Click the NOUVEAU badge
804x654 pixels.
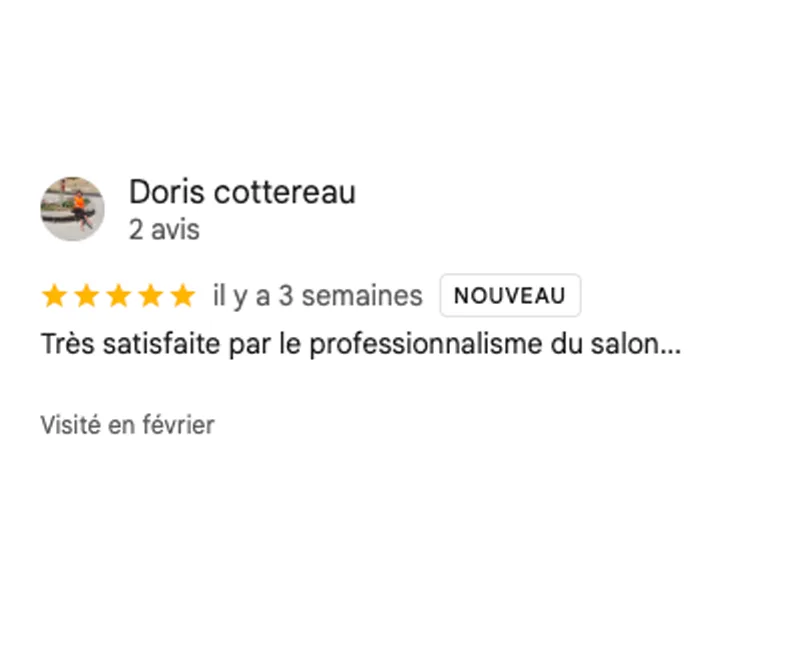click(510, 296)
